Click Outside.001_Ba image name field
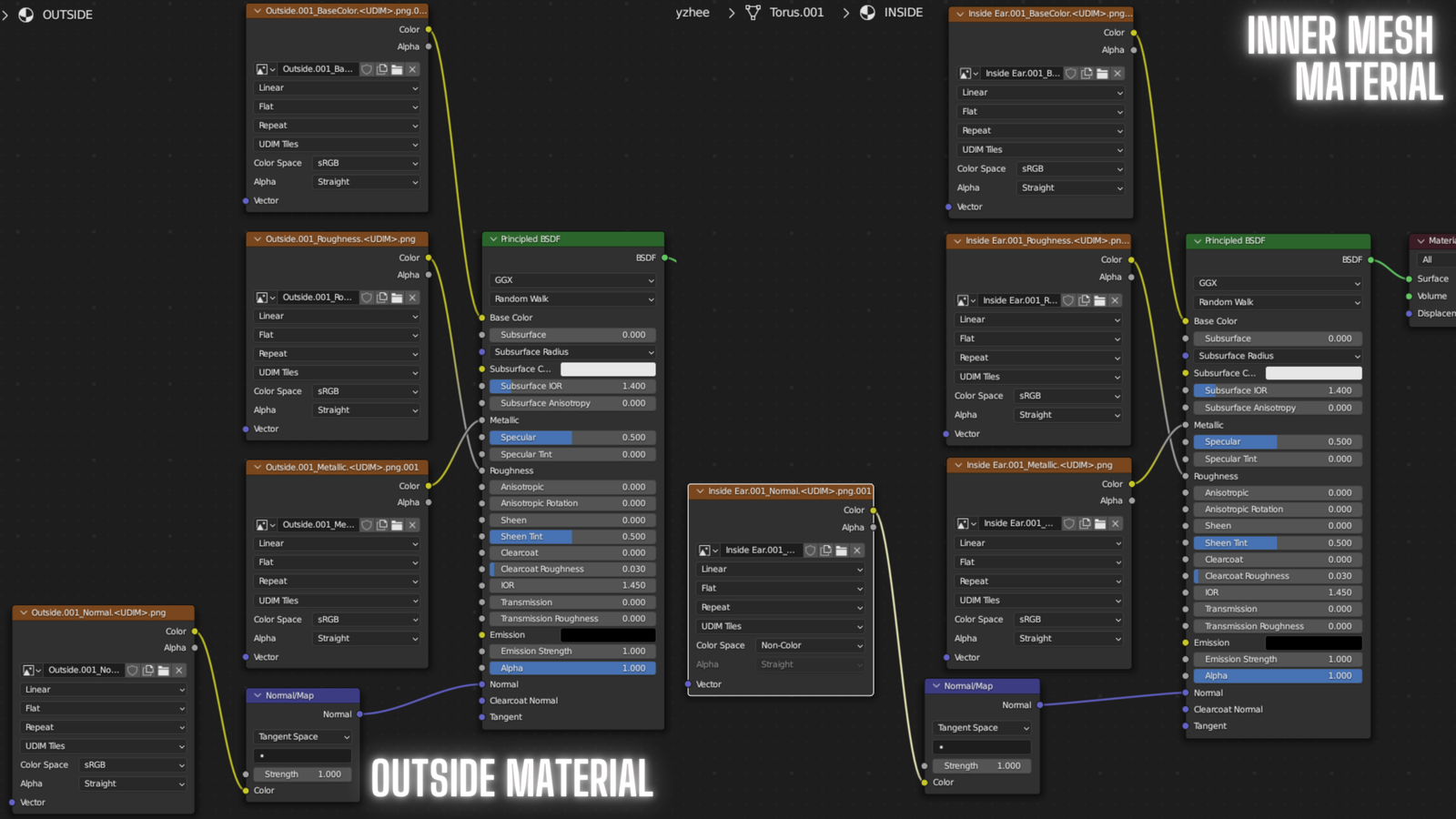Image resolution: width=1456 pixels, height=819 pixels. click(x=318, y=69)
